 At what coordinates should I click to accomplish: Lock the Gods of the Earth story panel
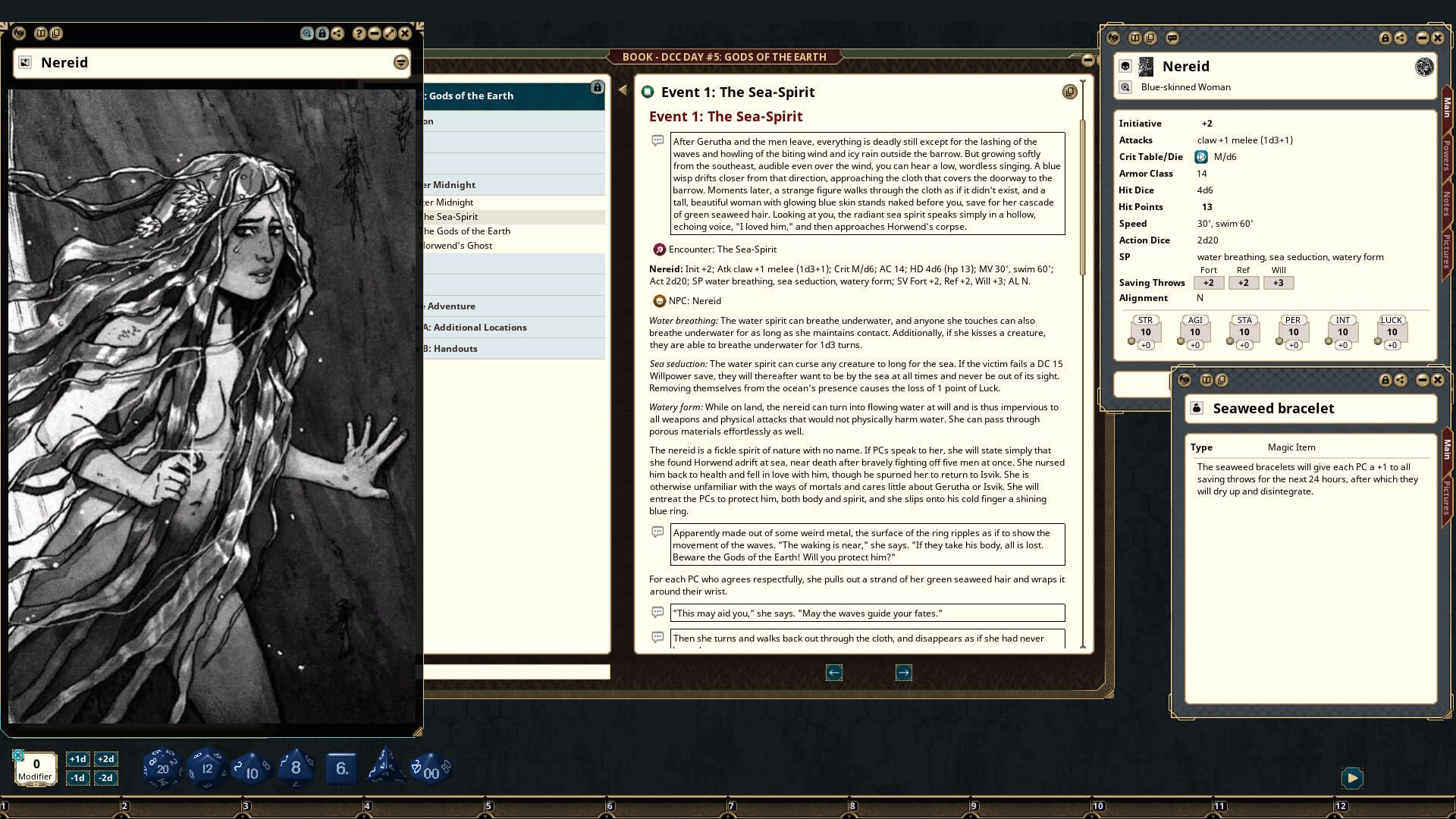[598, 89]
